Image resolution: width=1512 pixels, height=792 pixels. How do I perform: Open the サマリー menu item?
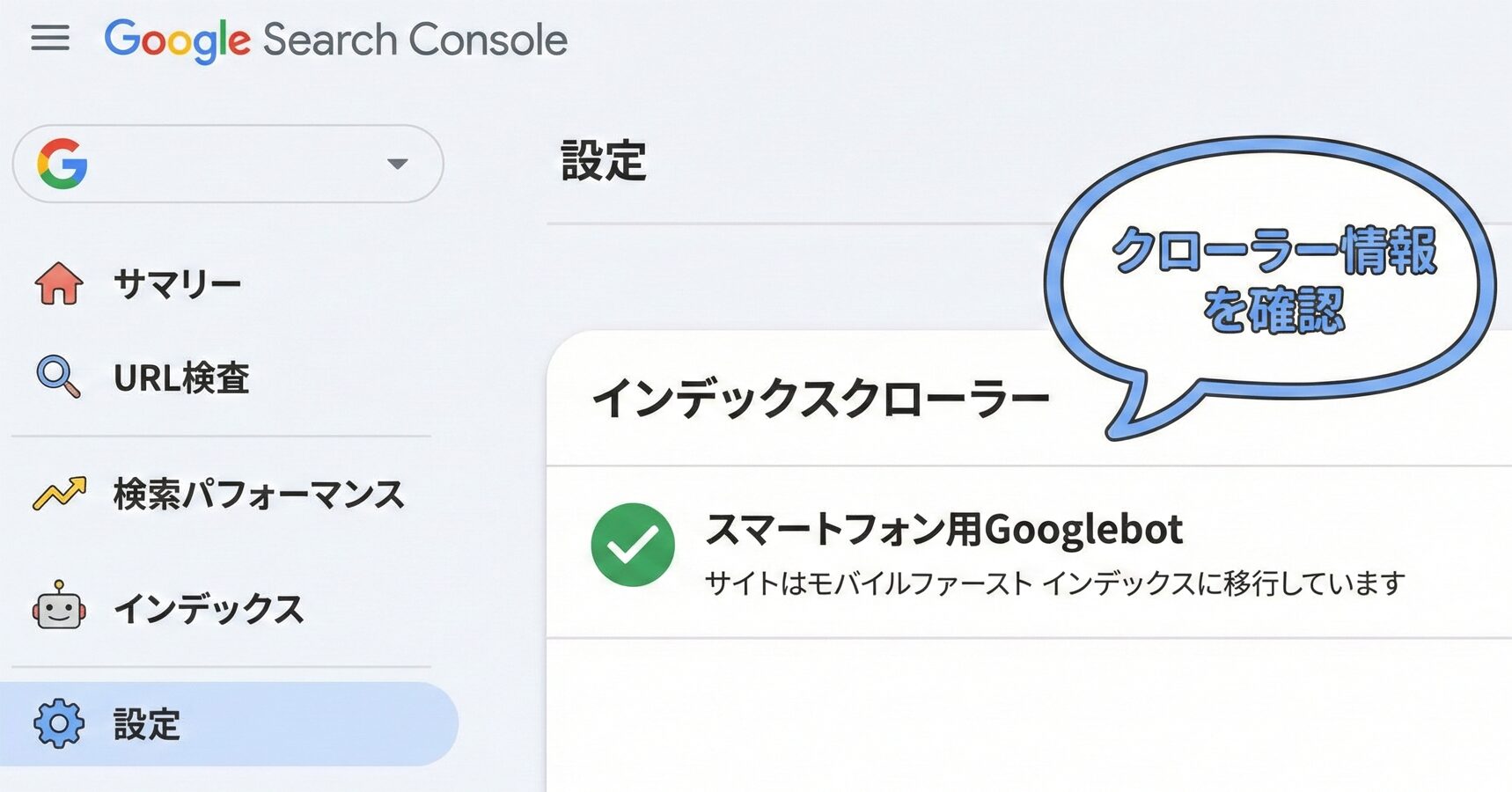(177, 283)
